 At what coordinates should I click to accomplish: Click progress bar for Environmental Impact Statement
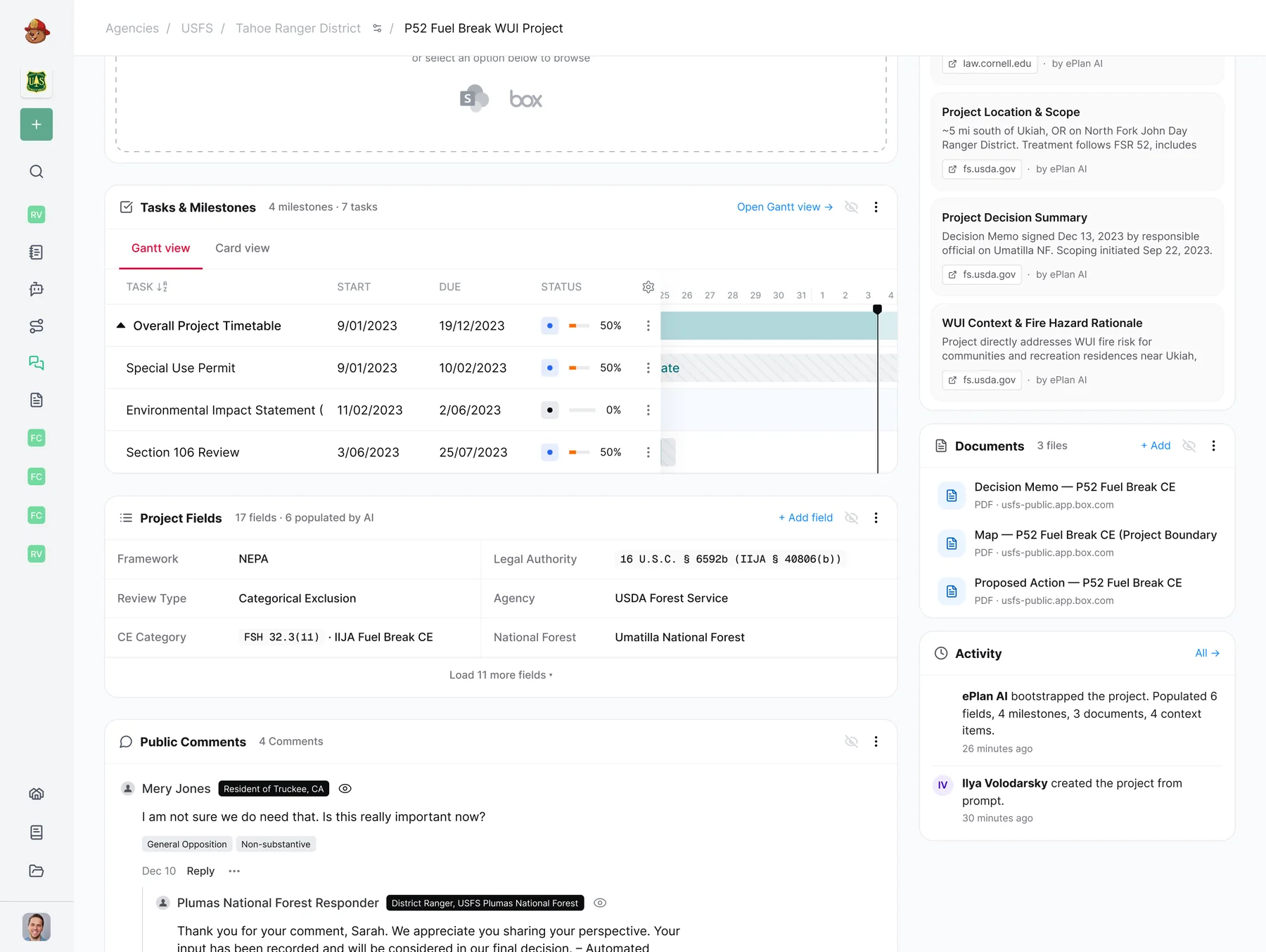click(582, 410)
